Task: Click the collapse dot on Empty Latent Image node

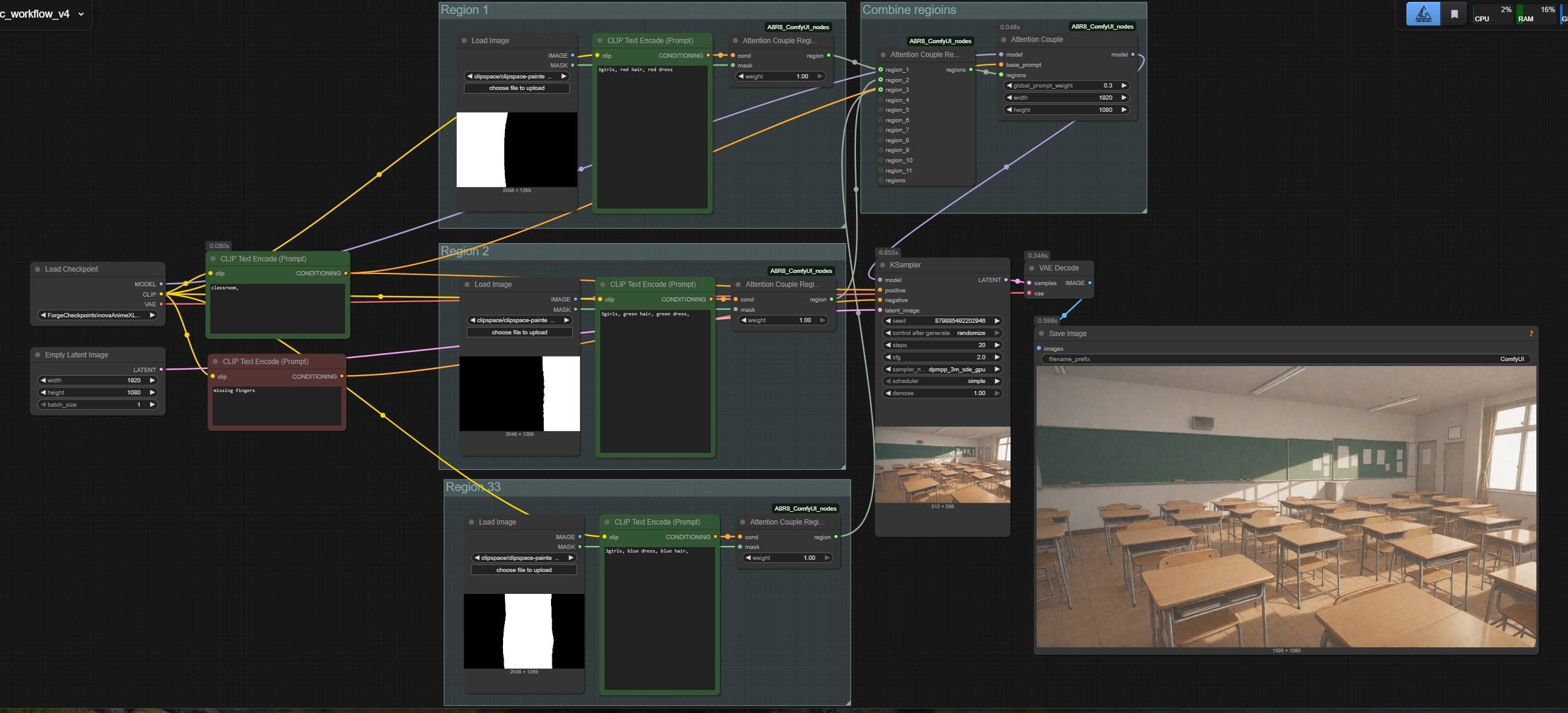Action: pos(38,355)
